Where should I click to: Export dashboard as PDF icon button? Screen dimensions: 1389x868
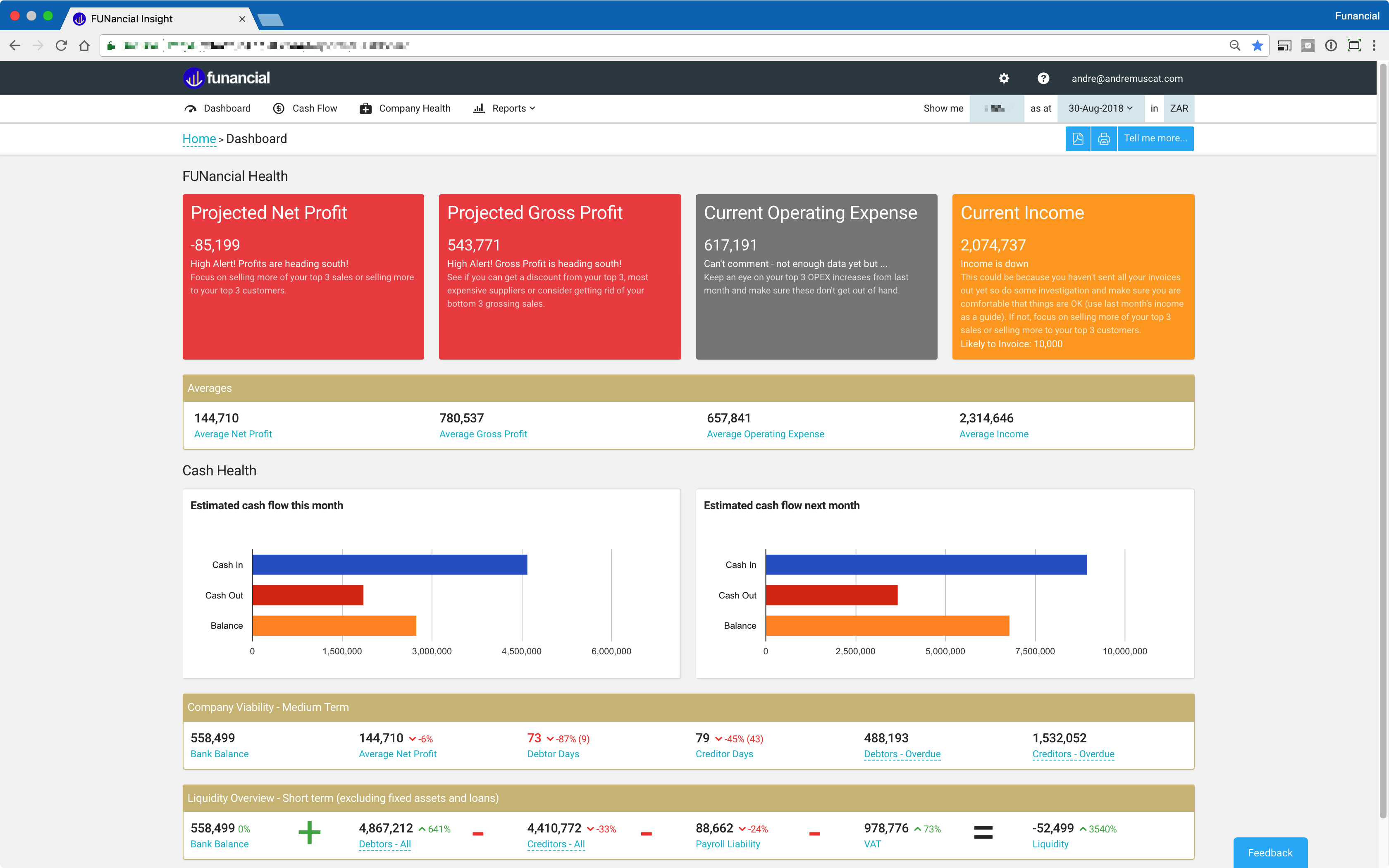coord(1078,139)
